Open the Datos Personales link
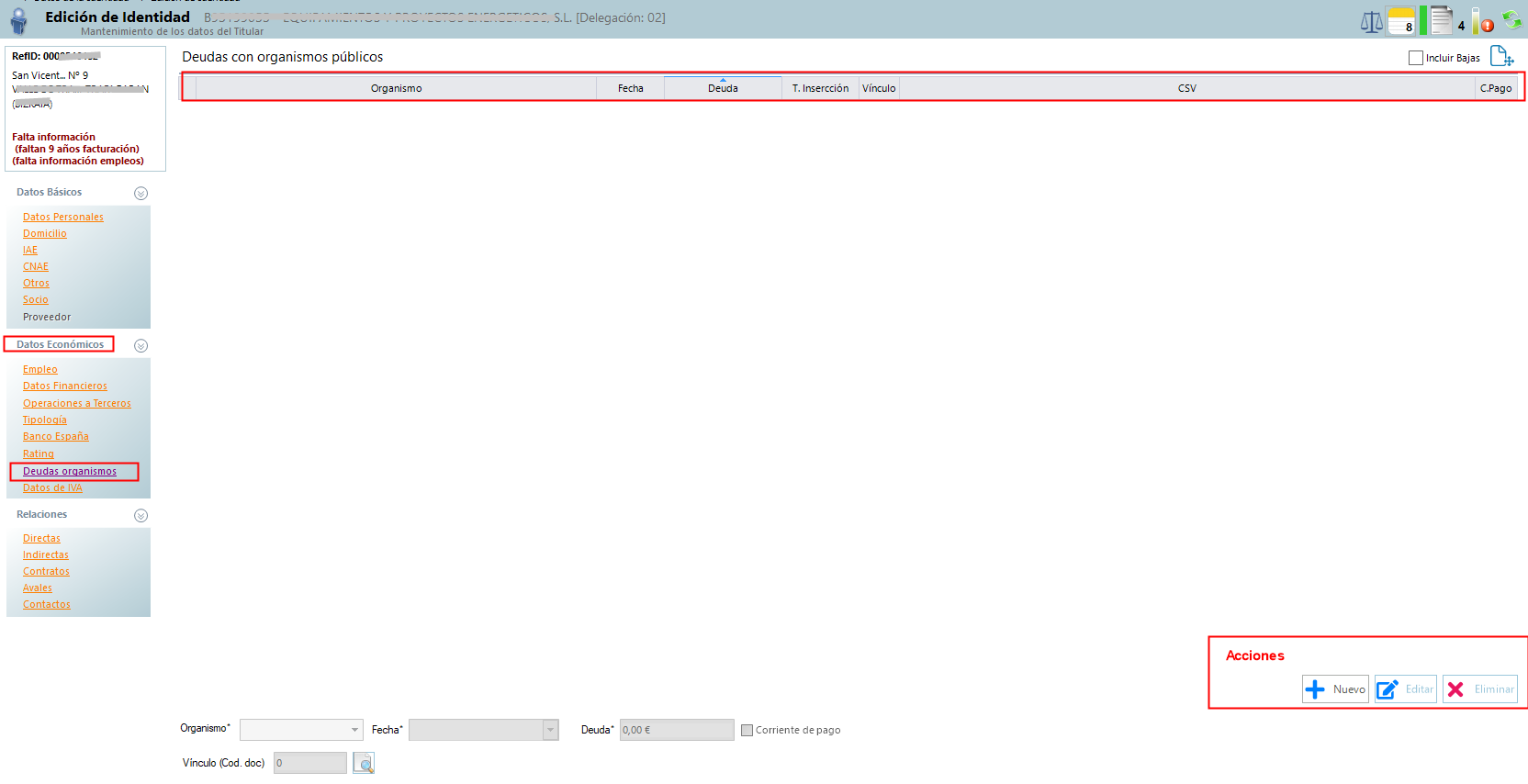Image resolution: width=1528 pixels, height=784 pixels. (x=63, y=218)
